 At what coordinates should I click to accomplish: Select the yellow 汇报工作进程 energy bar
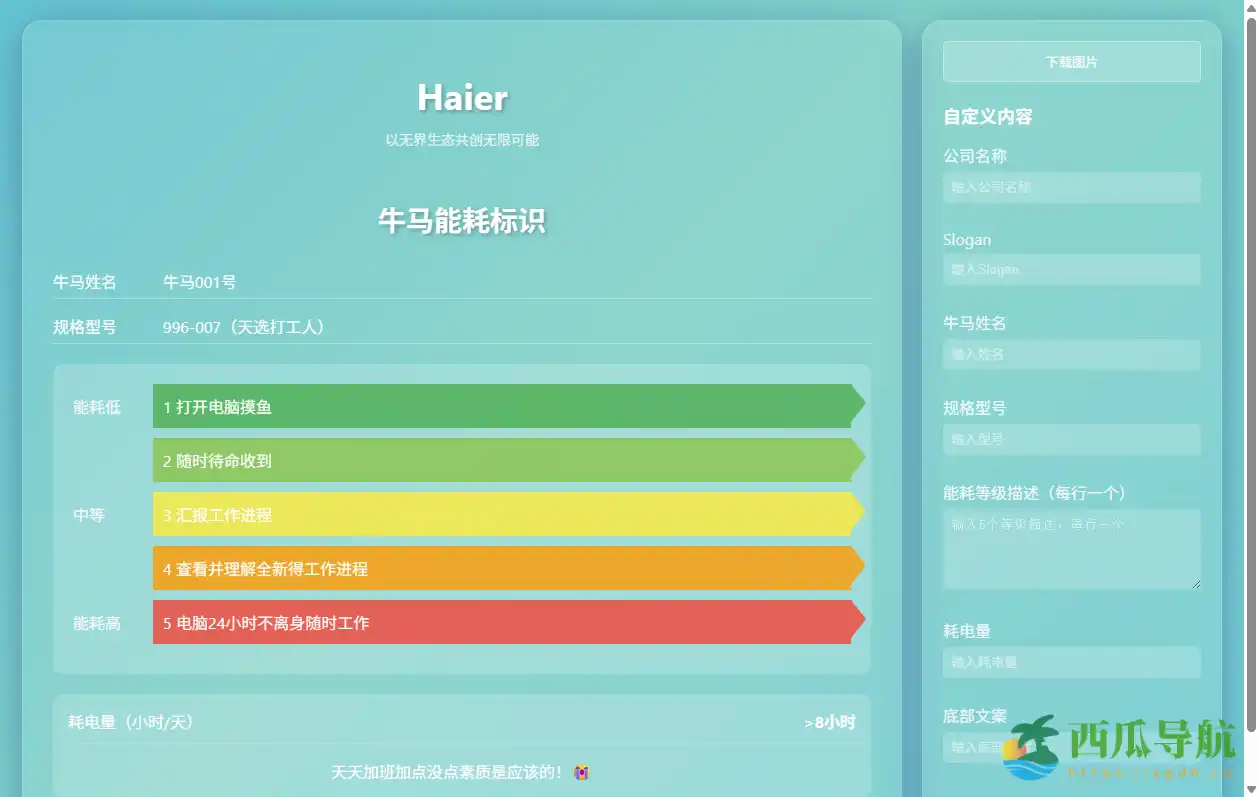[500, 513]
